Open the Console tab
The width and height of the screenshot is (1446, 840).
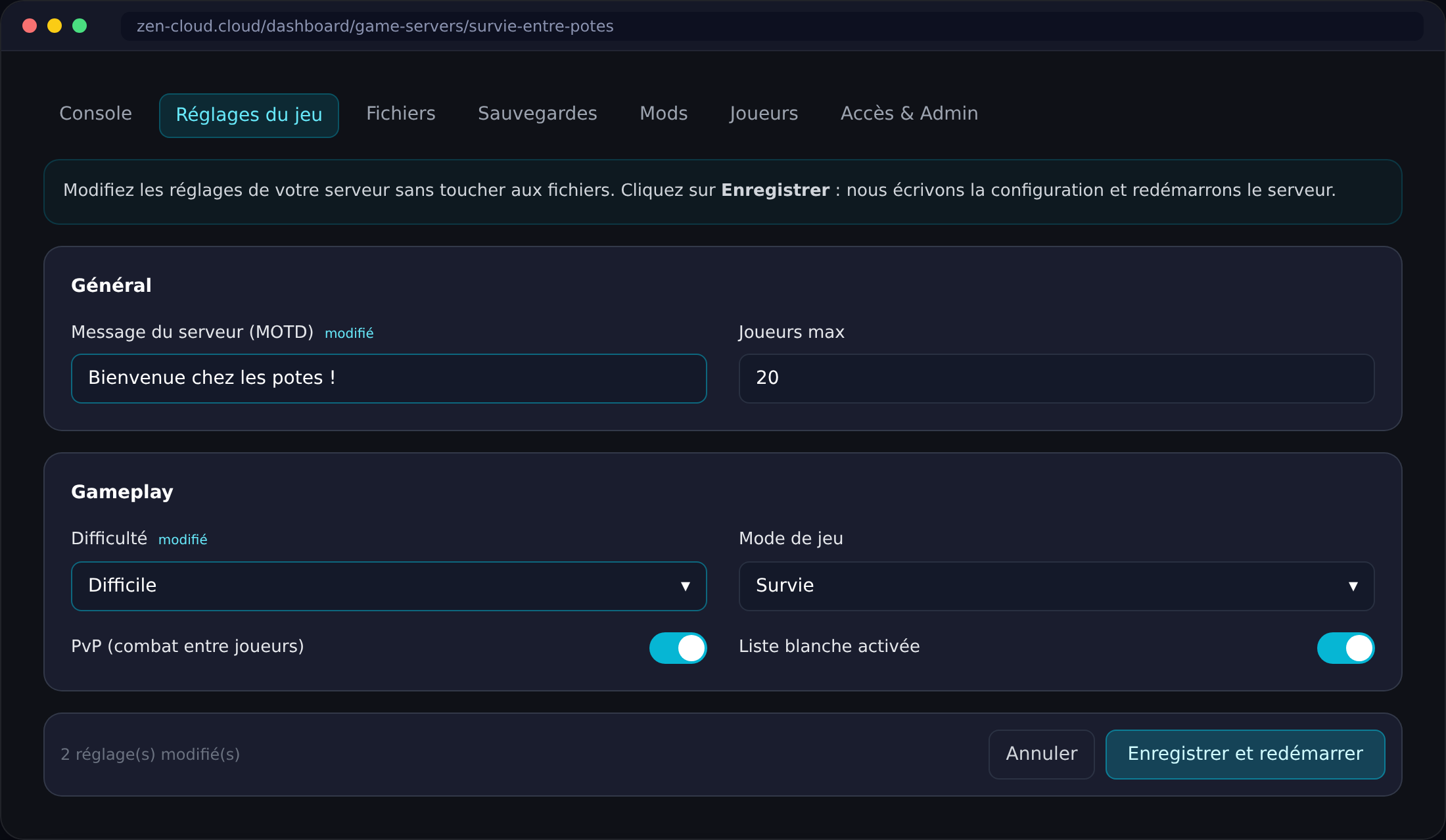coord(95,114)
